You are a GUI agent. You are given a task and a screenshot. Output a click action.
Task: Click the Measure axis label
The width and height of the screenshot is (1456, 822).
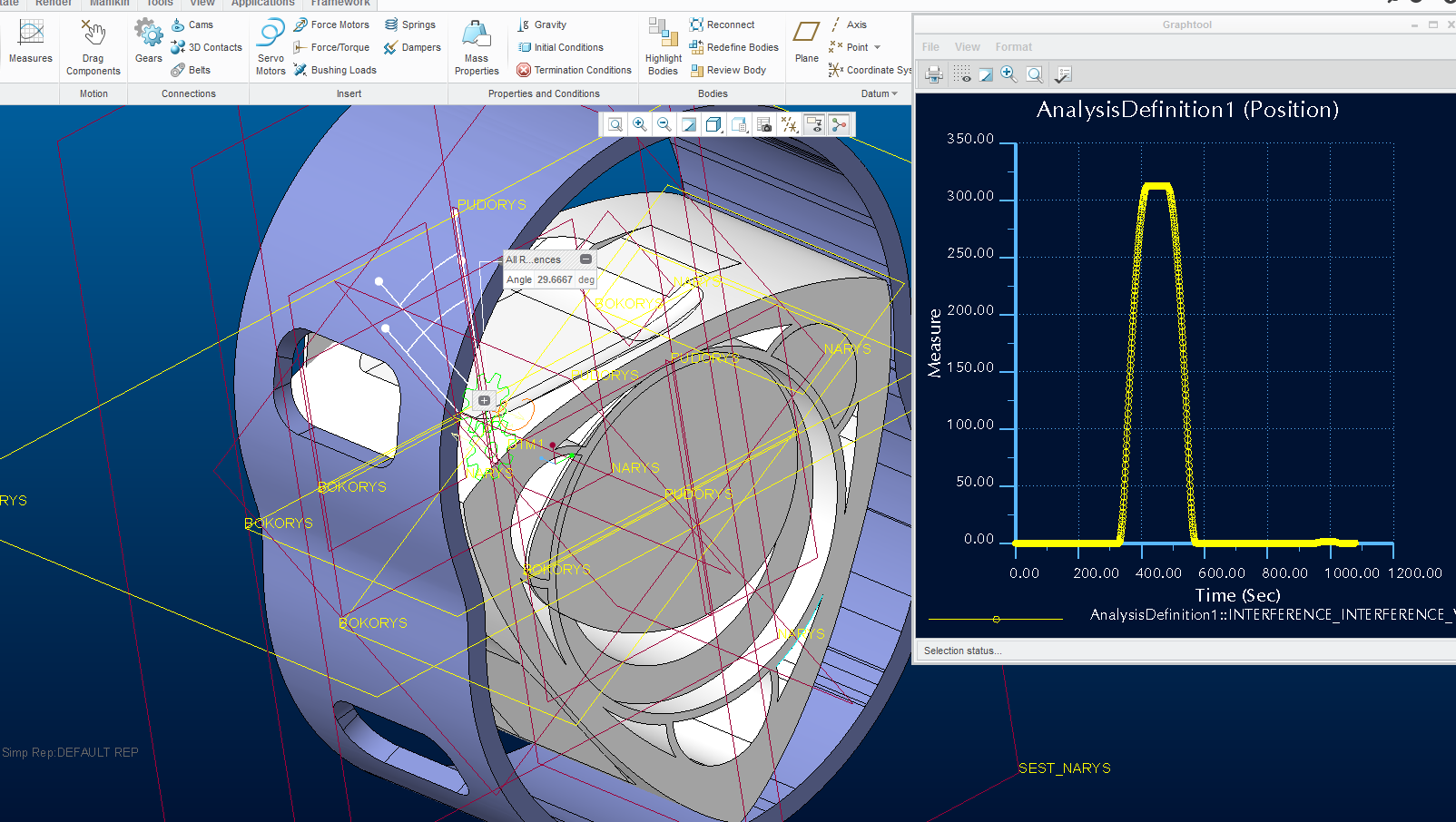[x=934, y=343]
